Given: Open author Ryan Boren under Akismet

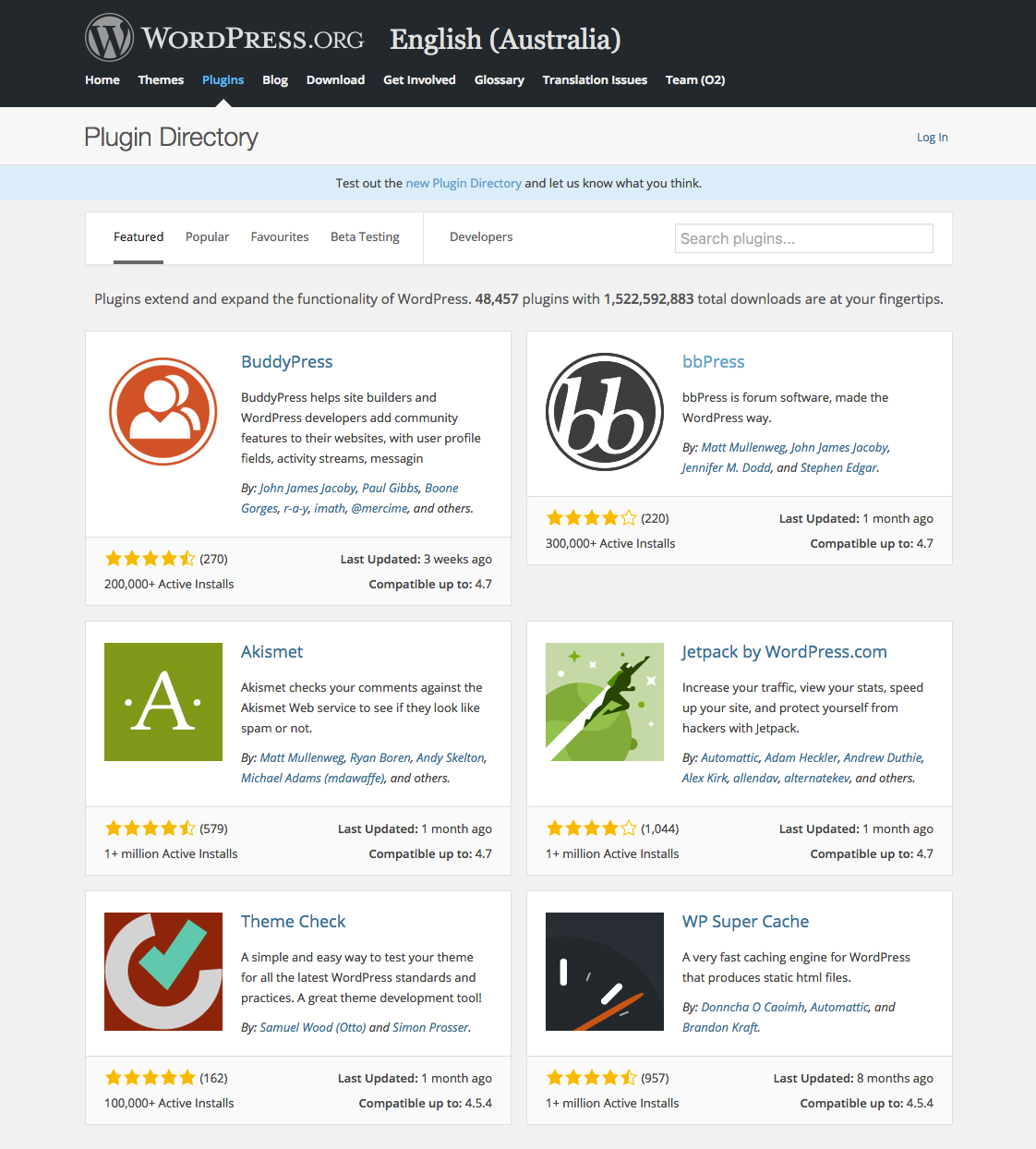Looking at the screenshot, I should coord(379,758).
